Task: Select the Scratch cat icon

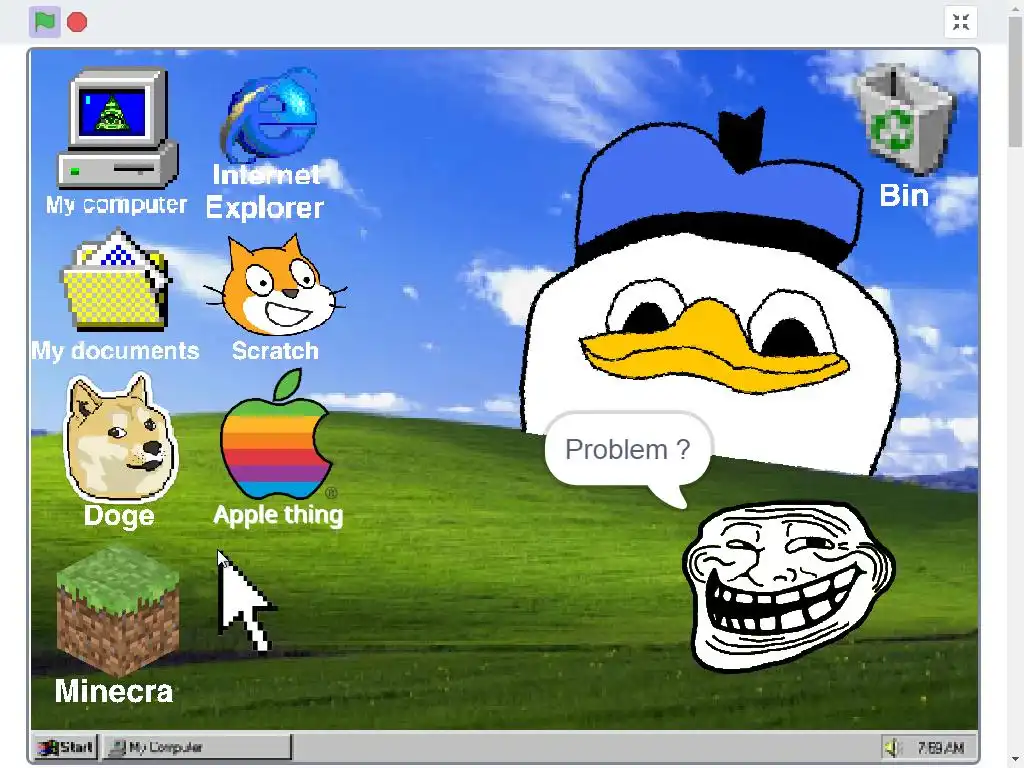Action: tap(275, 285)
